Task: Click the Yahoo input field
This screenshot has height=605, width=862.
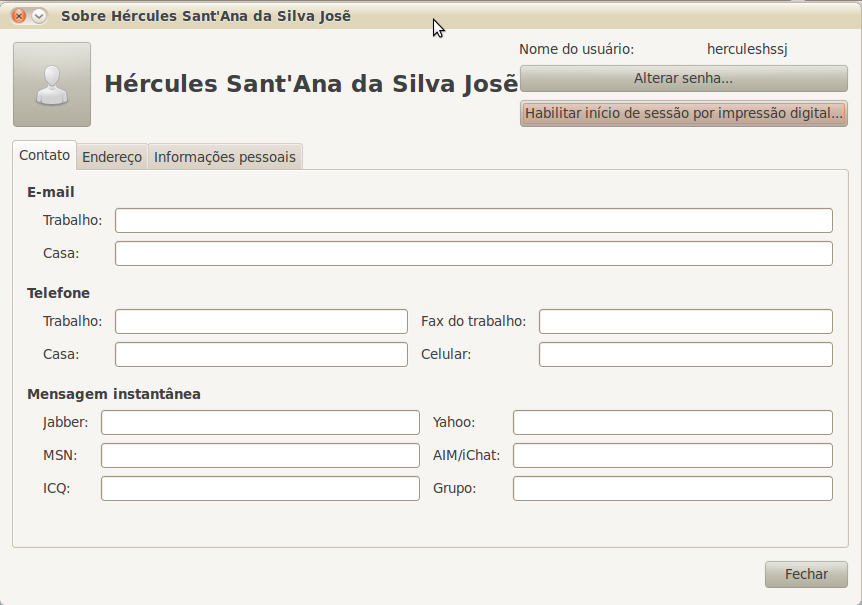Action: coord(673,423)
